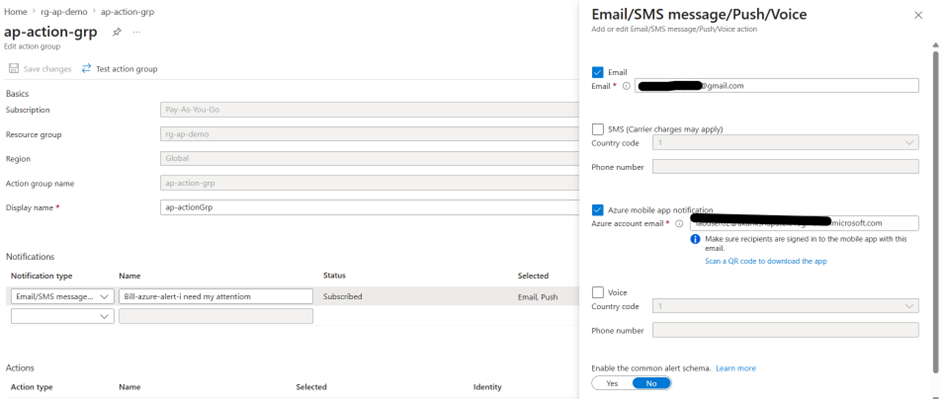This screenshot has height=399, width=940.
Task: Close the Email/SMS message/Push/Voice panel
Action: [918, 16]
